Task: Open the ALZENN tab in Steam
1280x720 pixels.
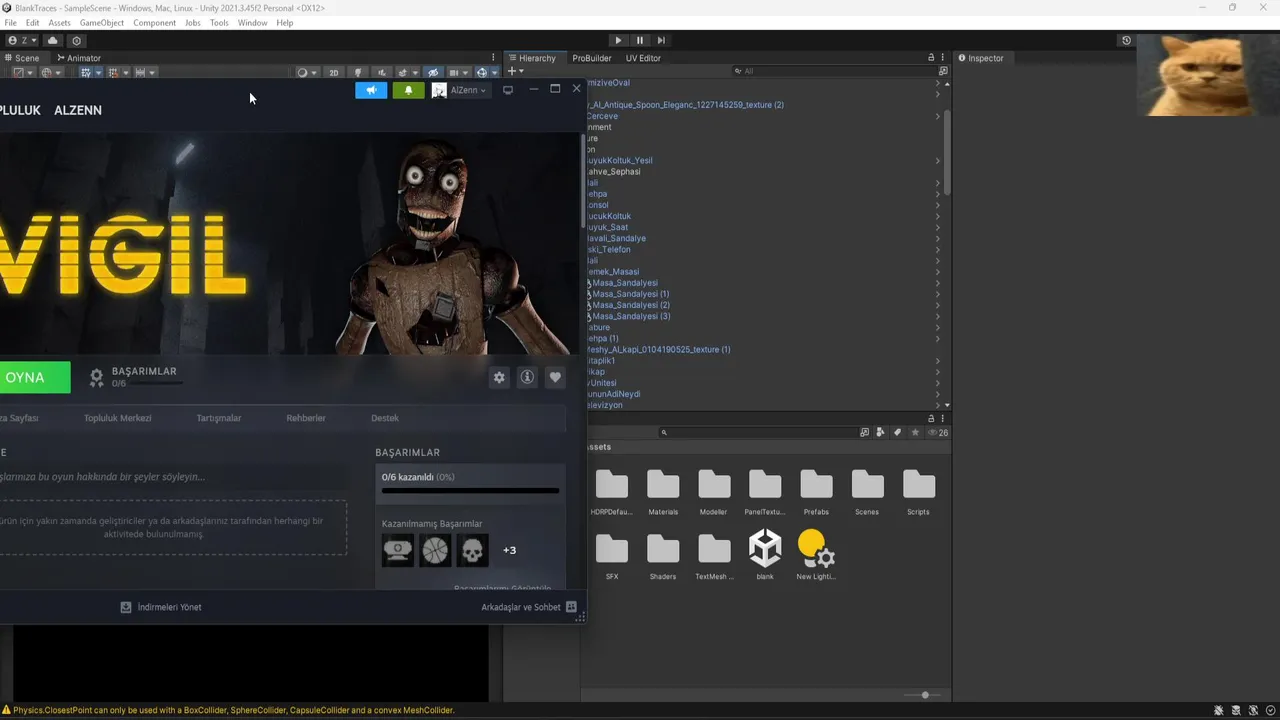Action: [x=78, y=110]
